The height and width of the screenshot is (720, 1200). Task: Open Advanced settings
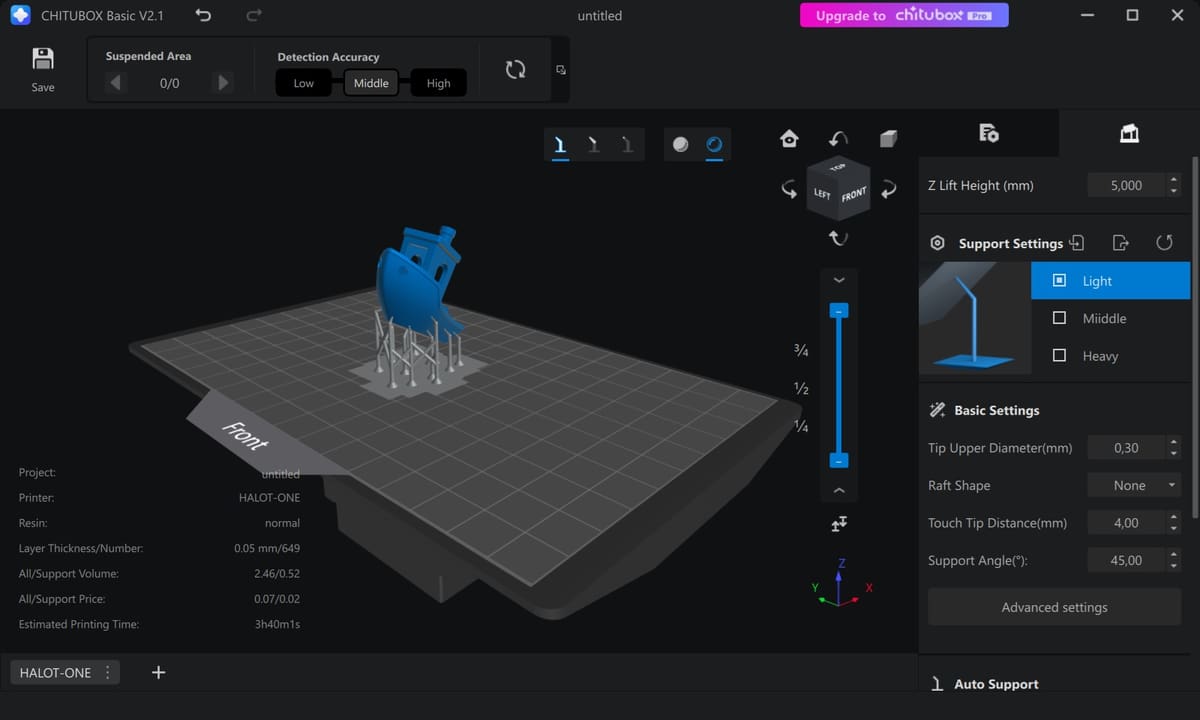[1055, 607]
